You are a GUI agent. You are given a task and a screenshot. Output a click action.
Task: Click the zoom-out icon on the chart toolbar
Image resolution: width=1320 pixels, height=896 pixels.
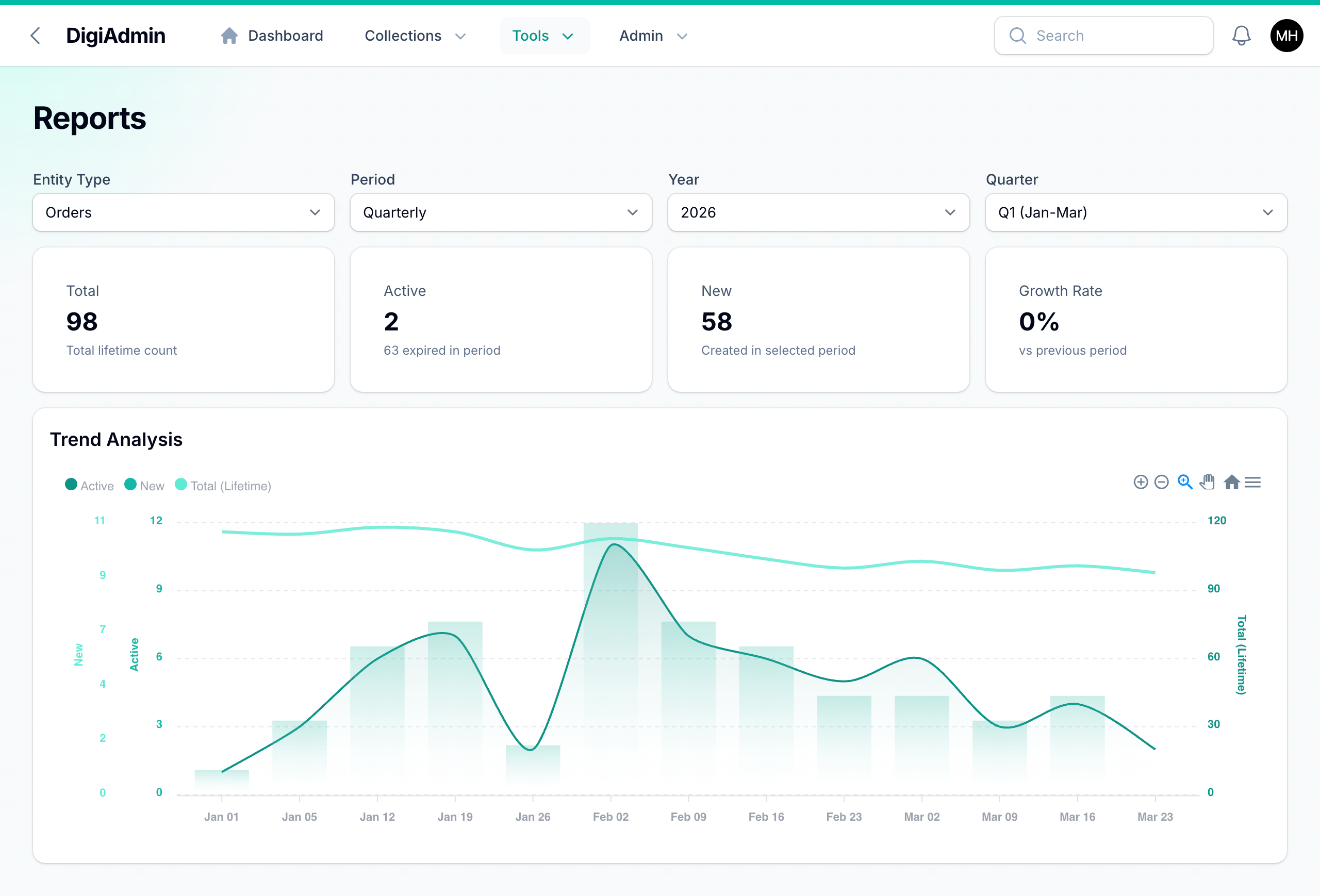[1161, 482]
